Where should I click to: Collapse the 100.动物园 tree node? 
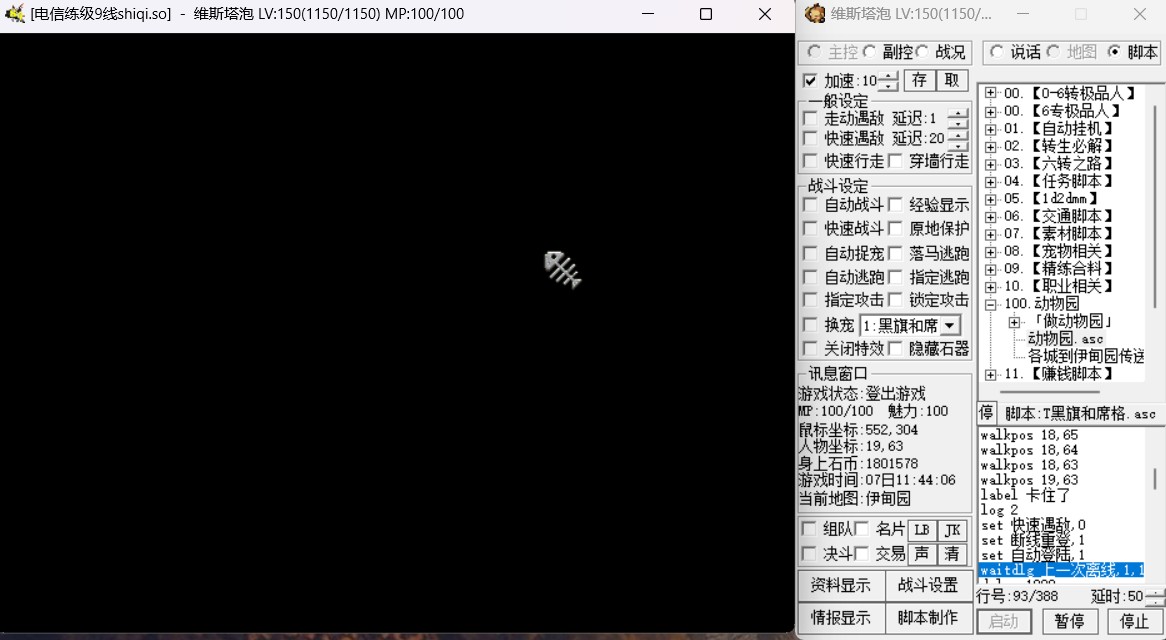pos(990,303)
